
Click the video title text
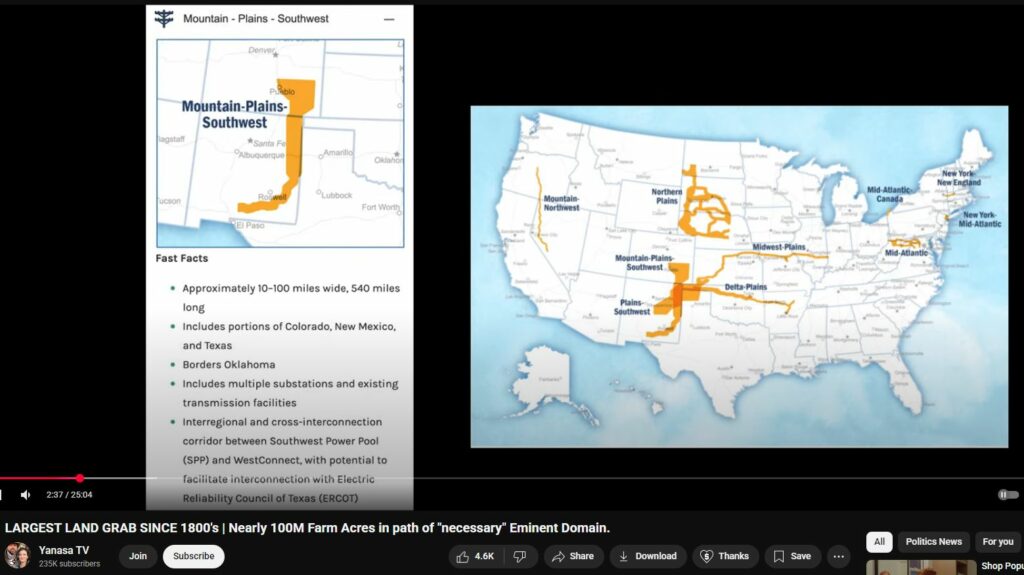[x=307, y=528]
